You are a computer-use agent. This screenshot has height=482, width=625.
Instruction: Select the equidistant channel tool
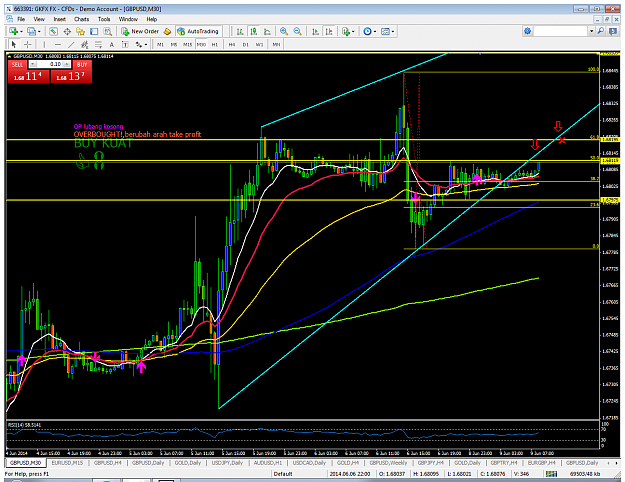[85, 45]
